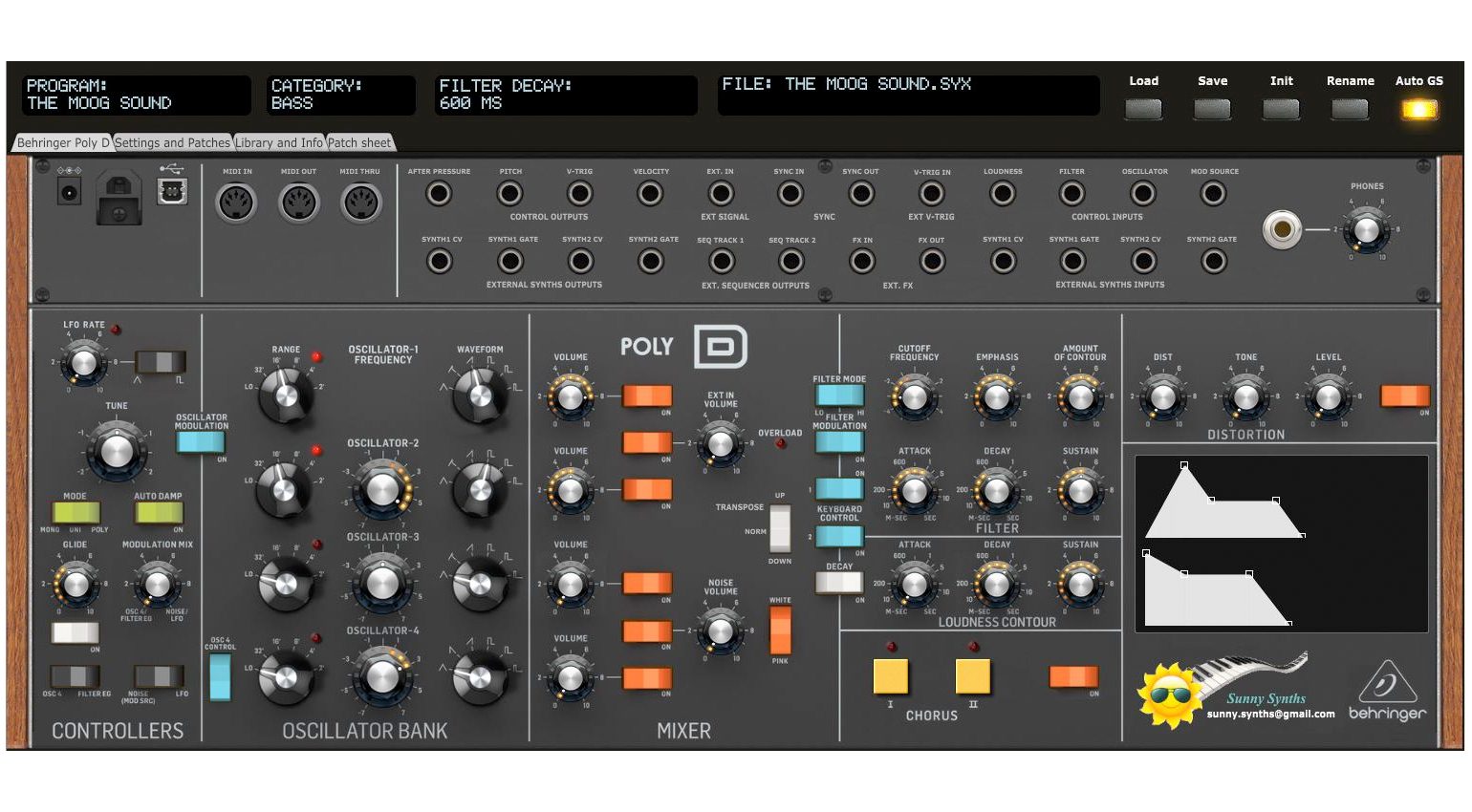Image resolution: width=1472 pixels, height=812 pixels.
Task: Click the MIDI IN DIN connector
Action: click(236, 203)
